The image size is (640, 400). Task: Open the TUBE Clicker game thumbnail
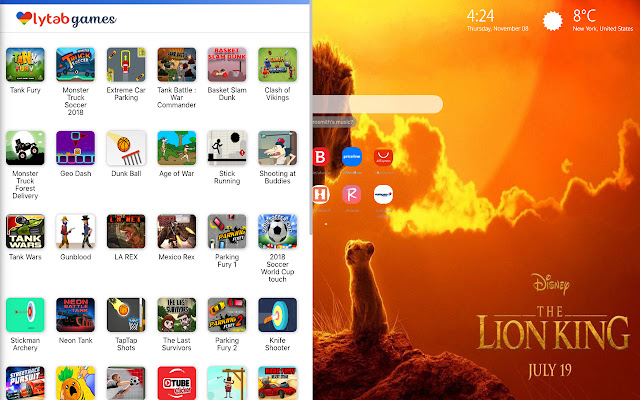coord(177,383)
